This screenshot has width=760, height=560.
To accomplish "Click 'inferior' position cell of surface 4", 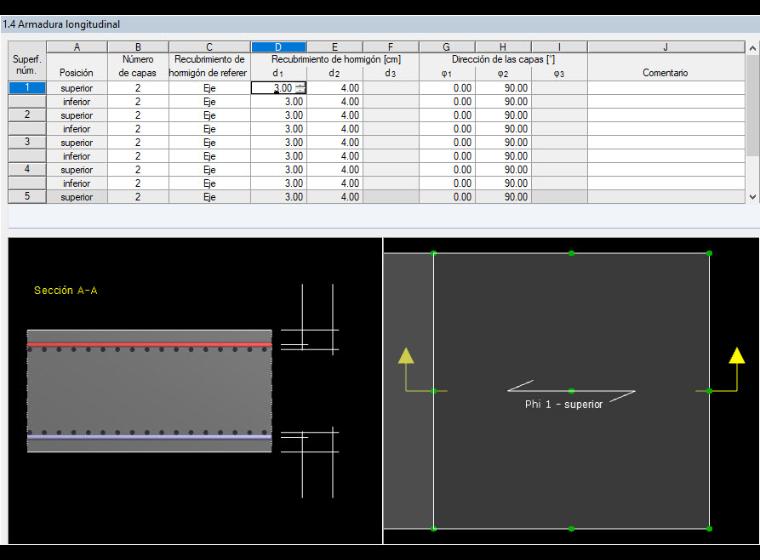I will coord(77,183).
